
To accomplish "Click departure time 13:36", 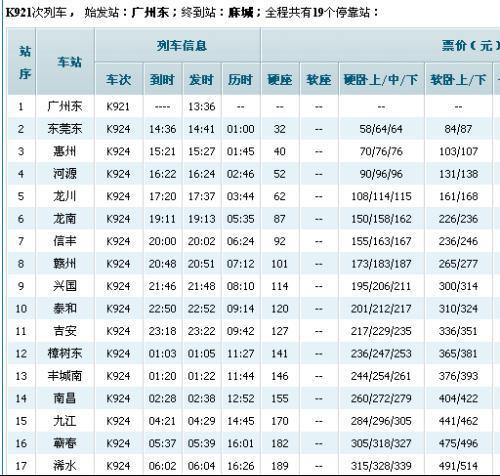I will pyautogui.click(x=201, y=107).
